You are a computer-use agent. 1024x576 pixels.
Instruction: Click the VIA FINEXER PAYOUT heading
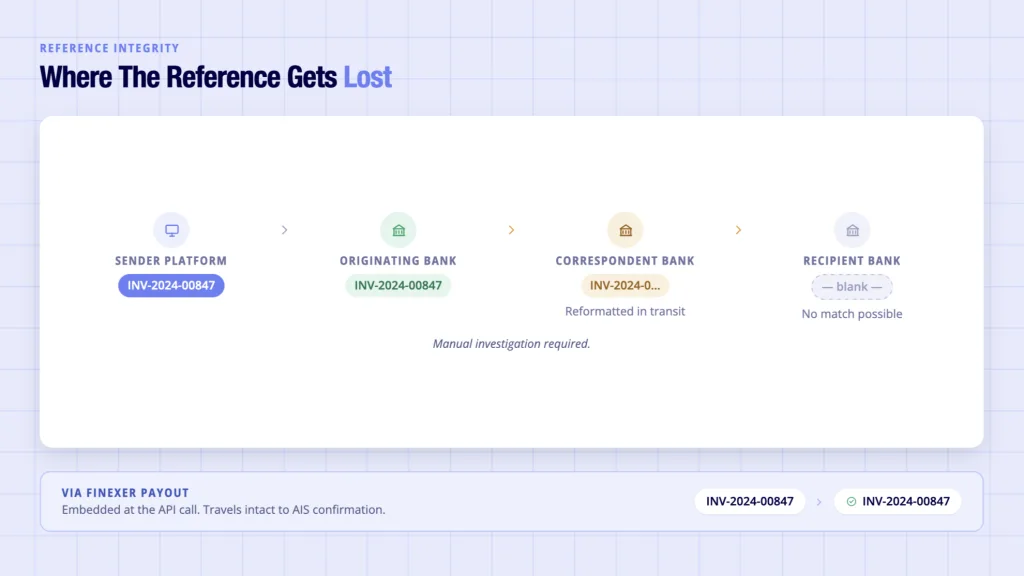click(x=125, y=493)
